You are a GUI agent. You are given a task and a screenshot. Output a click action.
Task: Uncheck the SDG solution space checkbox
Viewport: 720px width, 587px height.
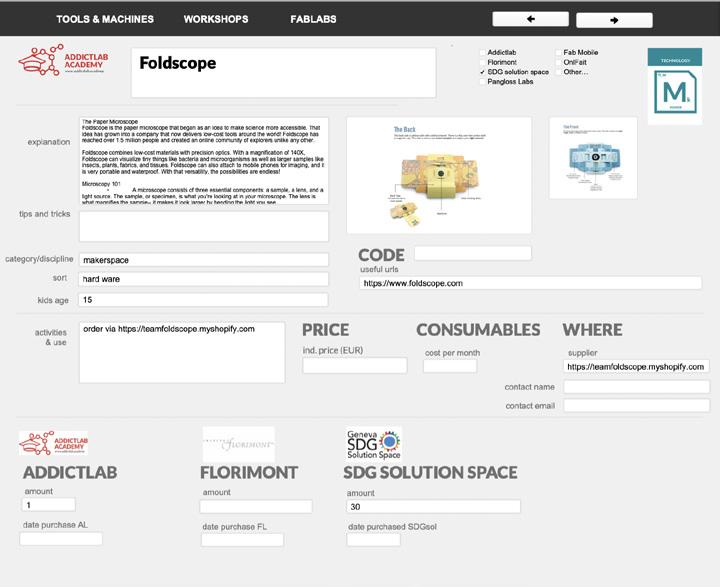pos(482,72)
